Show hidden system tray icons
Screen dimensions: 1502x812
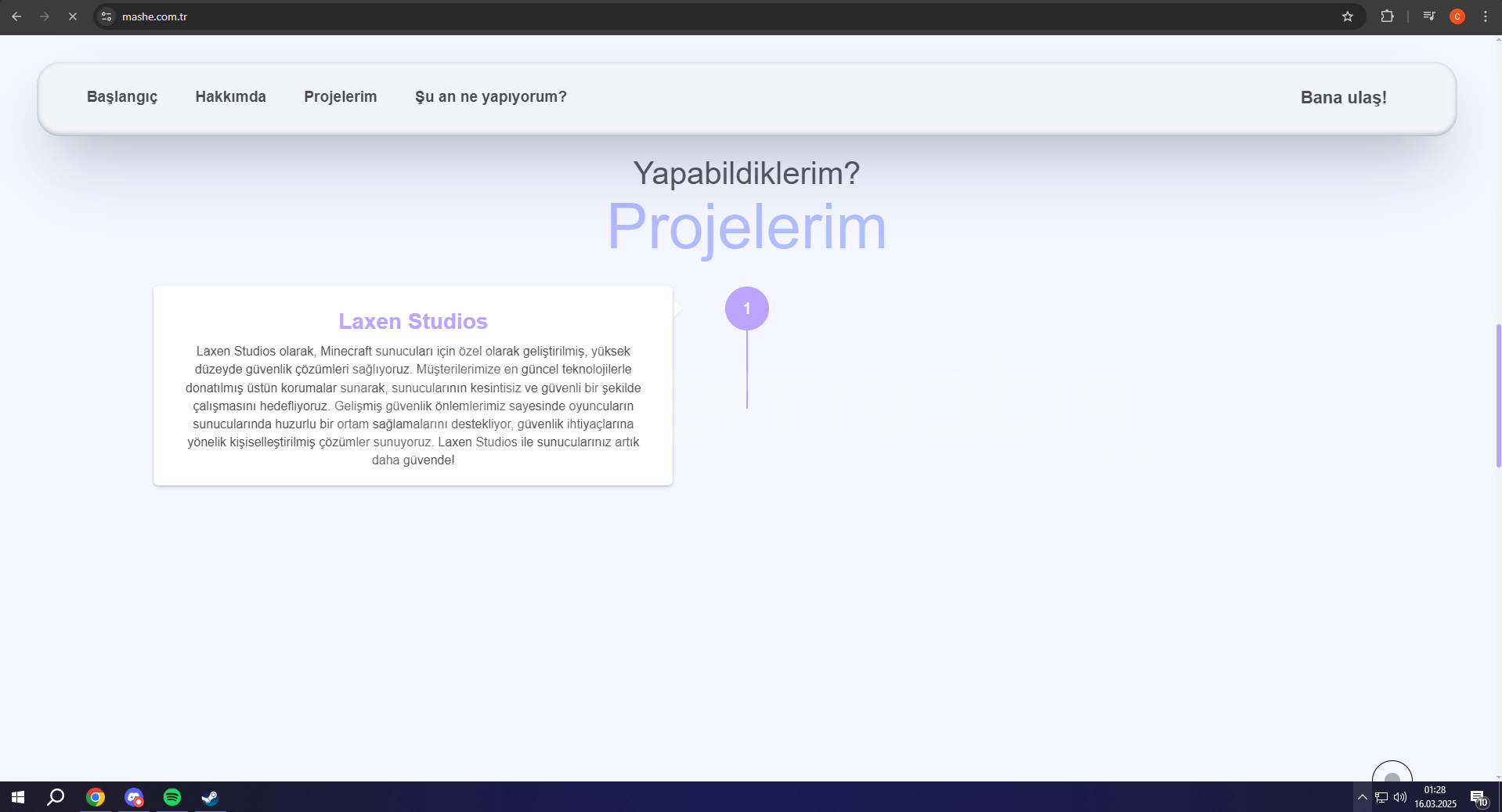point(1363,797)
